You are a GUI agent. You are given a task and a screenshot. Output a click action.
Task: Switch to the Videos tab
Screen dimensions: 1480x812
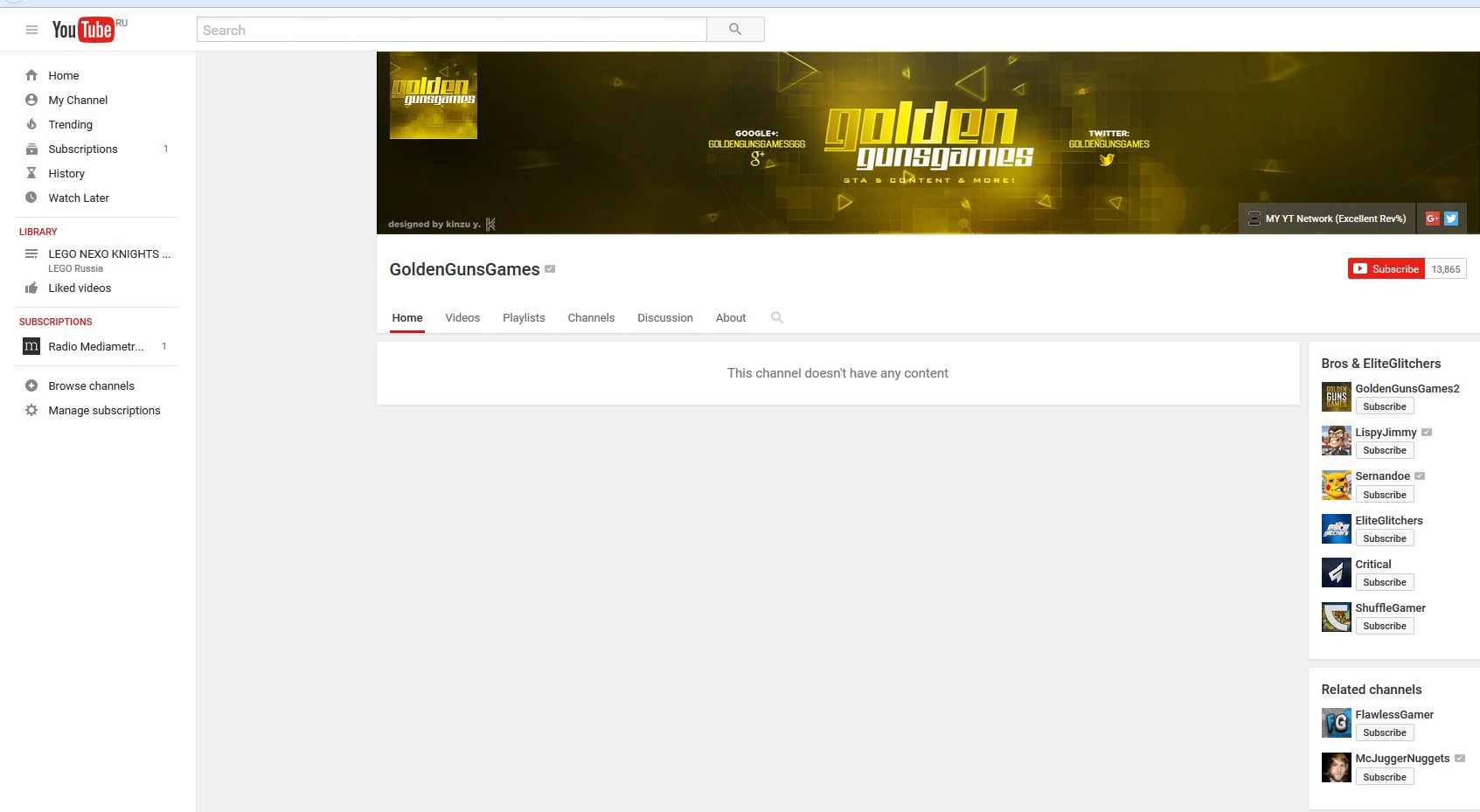point(462,318)
